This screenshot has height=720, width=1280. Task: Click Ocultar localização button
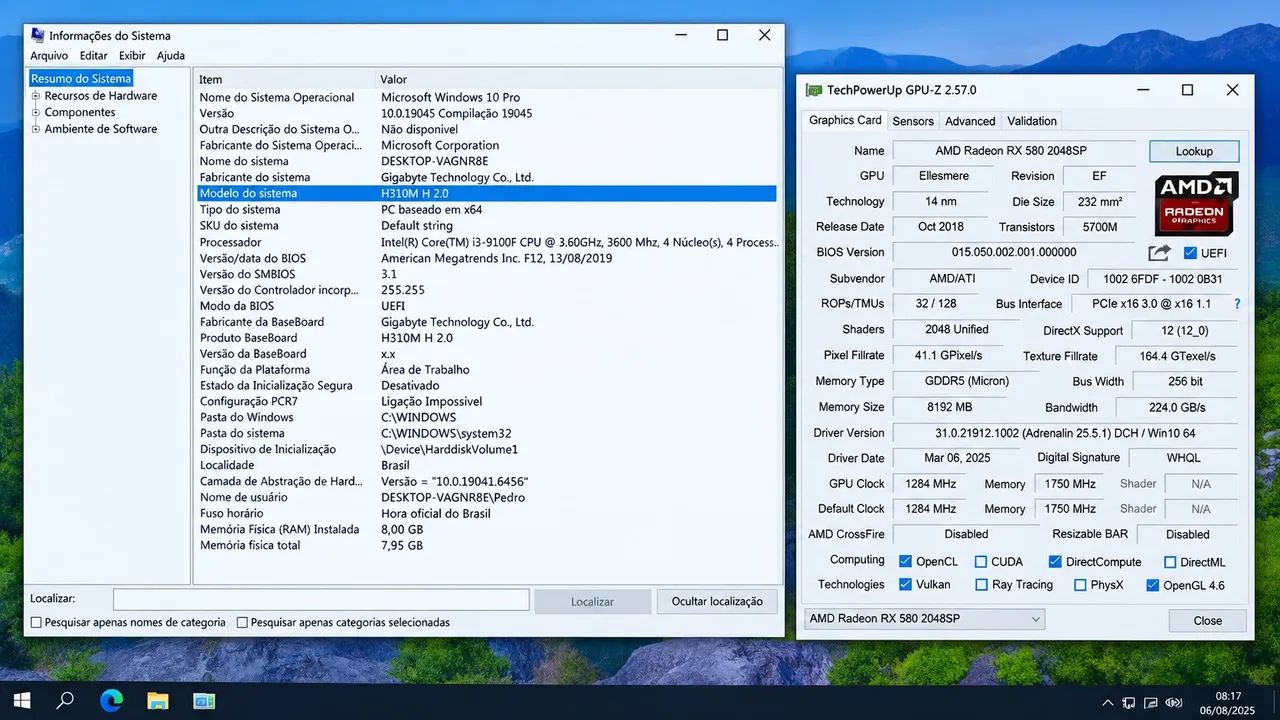click(x=717, y=601)
